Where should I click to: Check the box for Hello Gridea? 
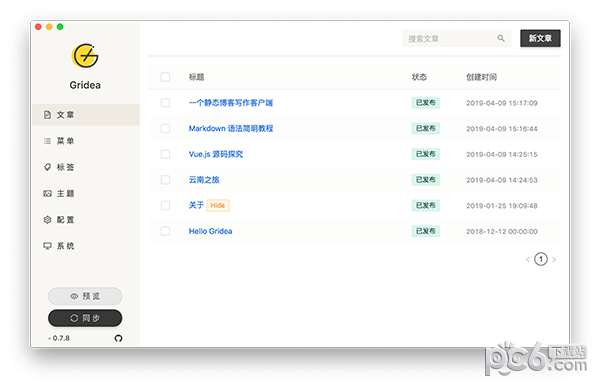pos(165,231)
